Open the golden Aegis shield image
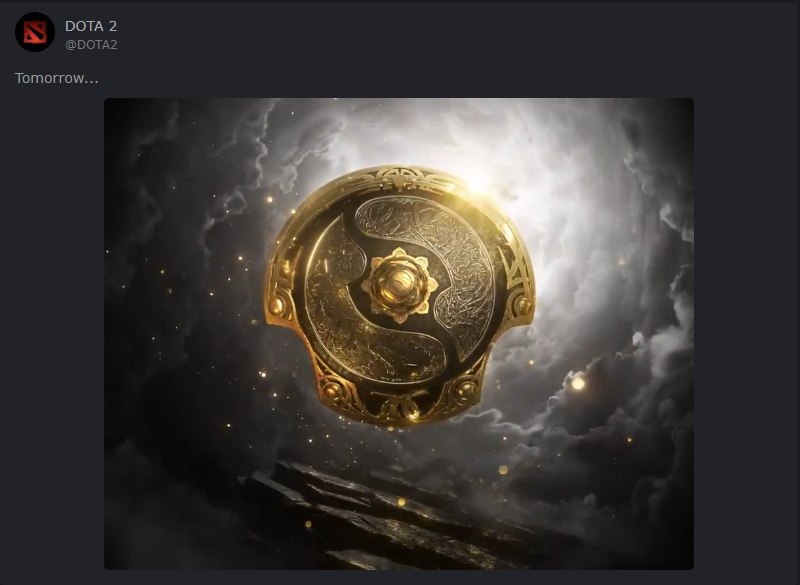Image resolution: width=800 pixels, height=585 pixels. [x=399, y=334]
